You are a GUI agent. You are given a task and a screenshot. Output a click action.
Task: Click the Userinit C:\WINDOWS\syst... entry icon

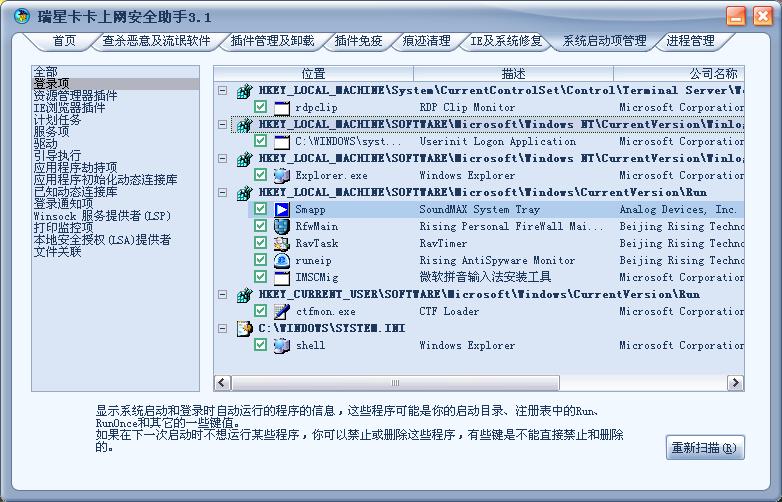click(x=282, y=142)
